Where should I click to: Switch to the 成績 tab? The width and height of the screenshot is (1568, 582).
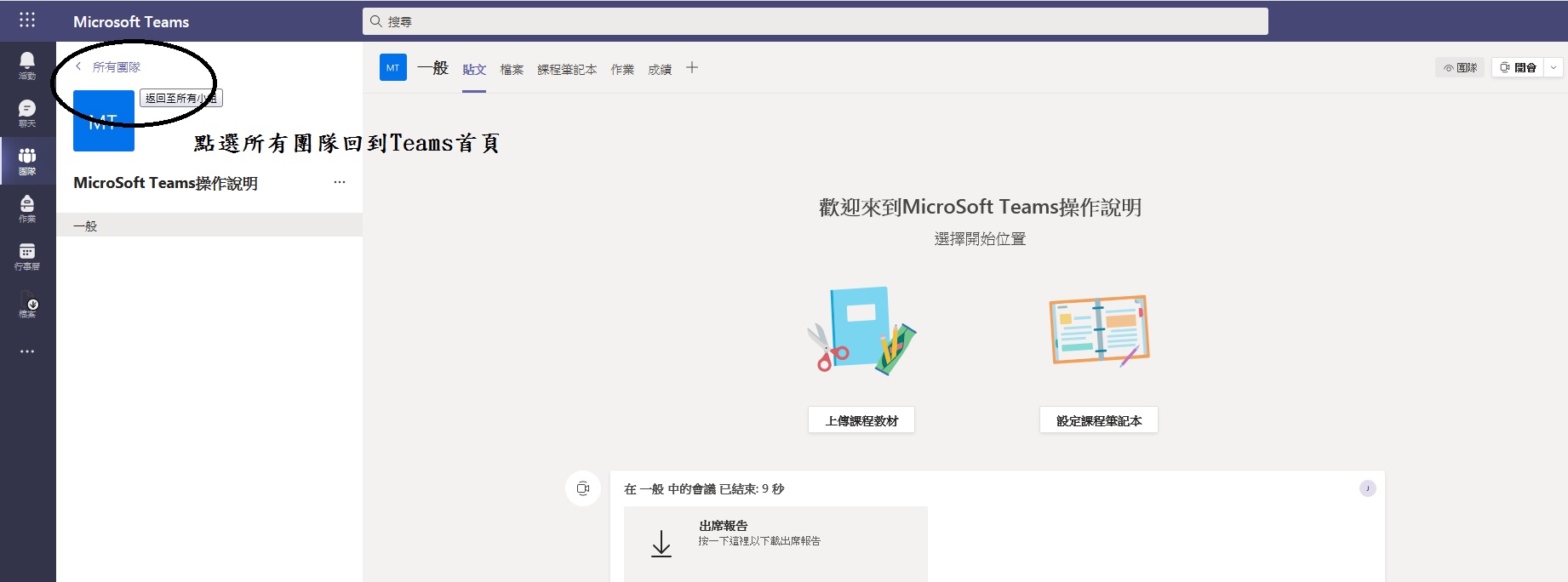point(660,70)
